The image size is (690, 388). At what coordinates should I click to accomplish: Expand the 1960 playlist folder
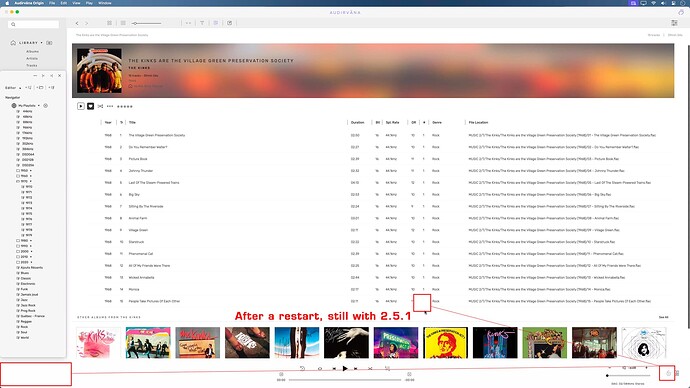pos(31,176)
